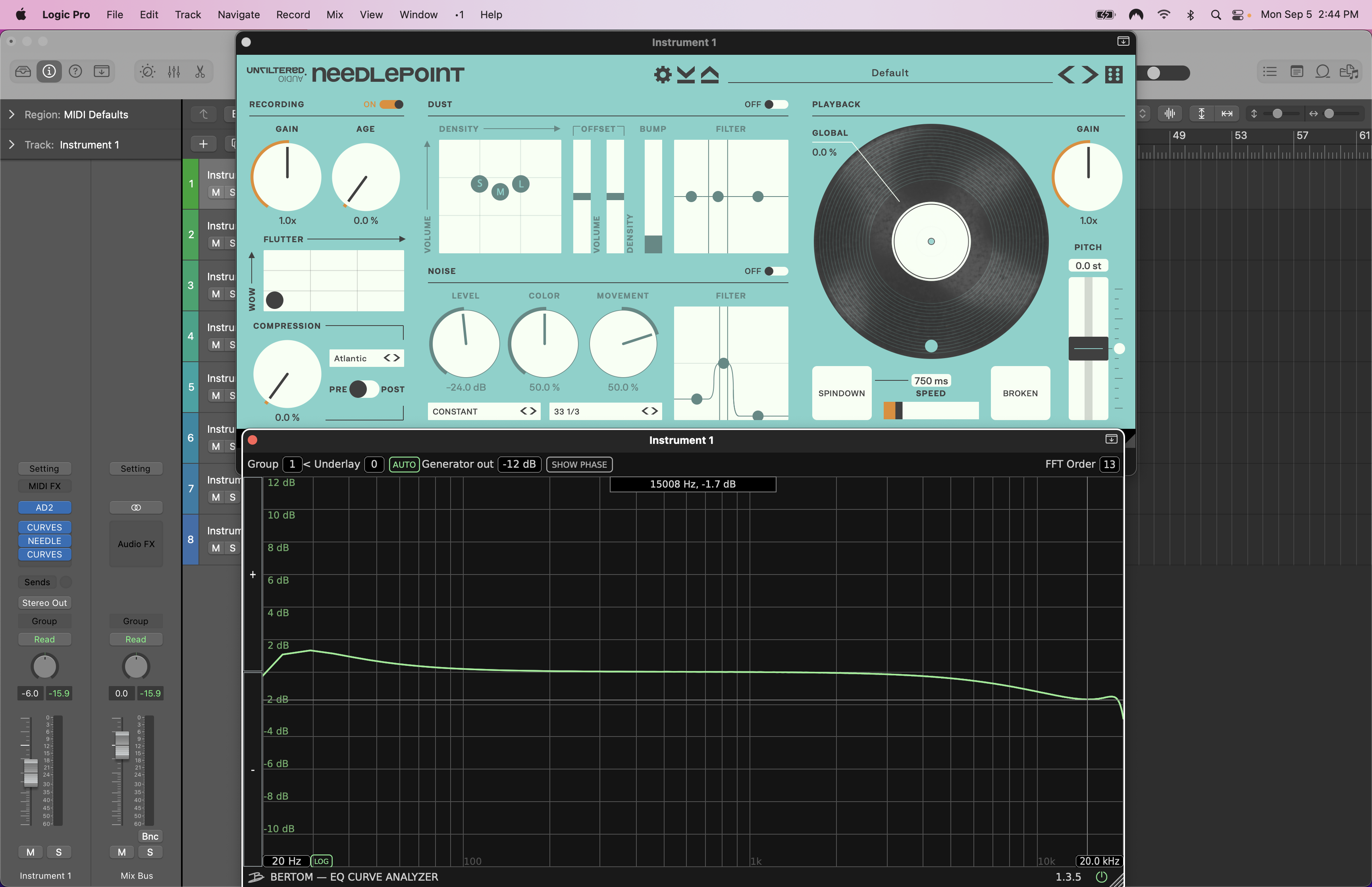Open the Window menu
Screen dimensions: 1372x887
pos(418,15)
